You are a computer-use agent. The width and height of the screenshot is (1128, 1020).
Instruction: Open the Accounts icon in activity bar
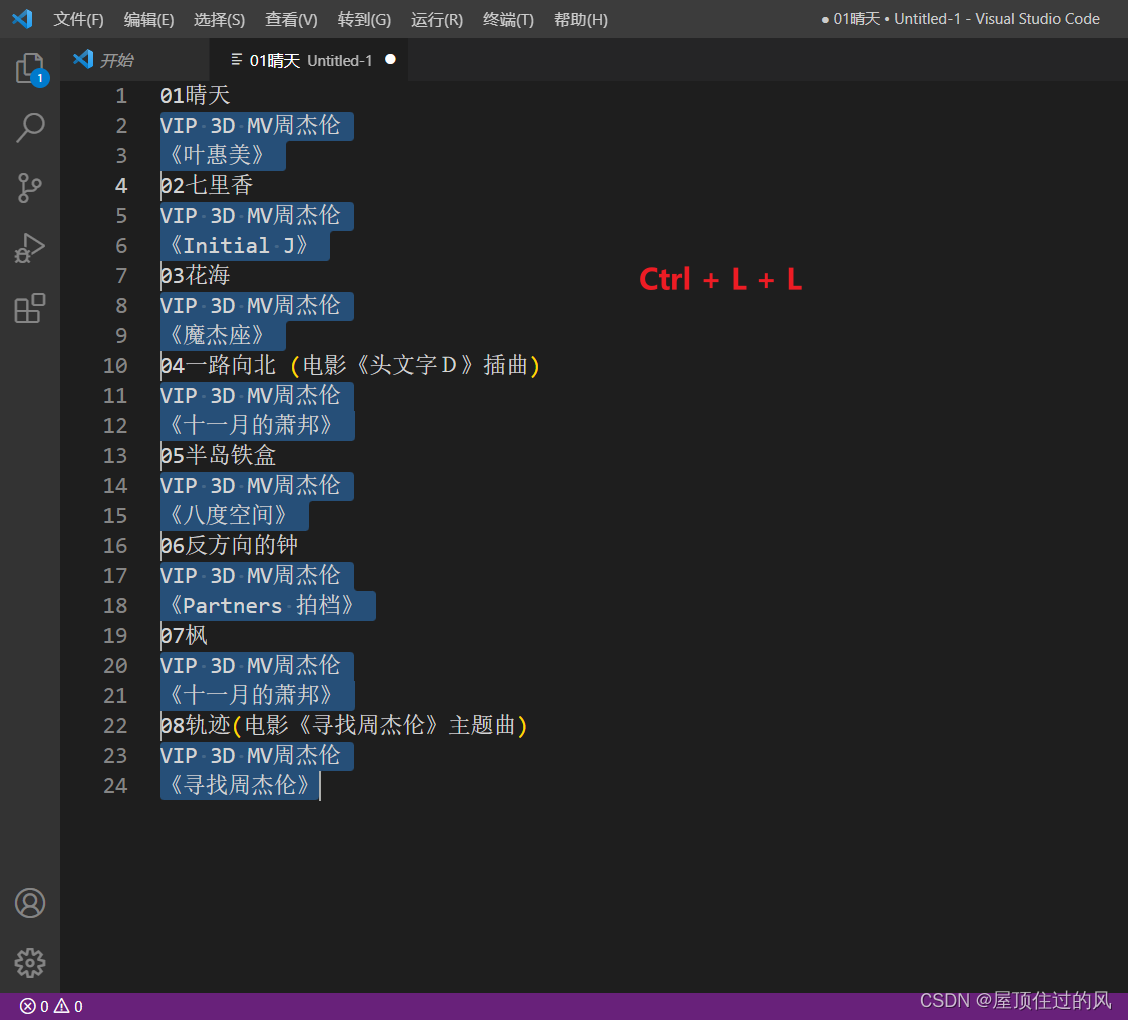point(30,903)
